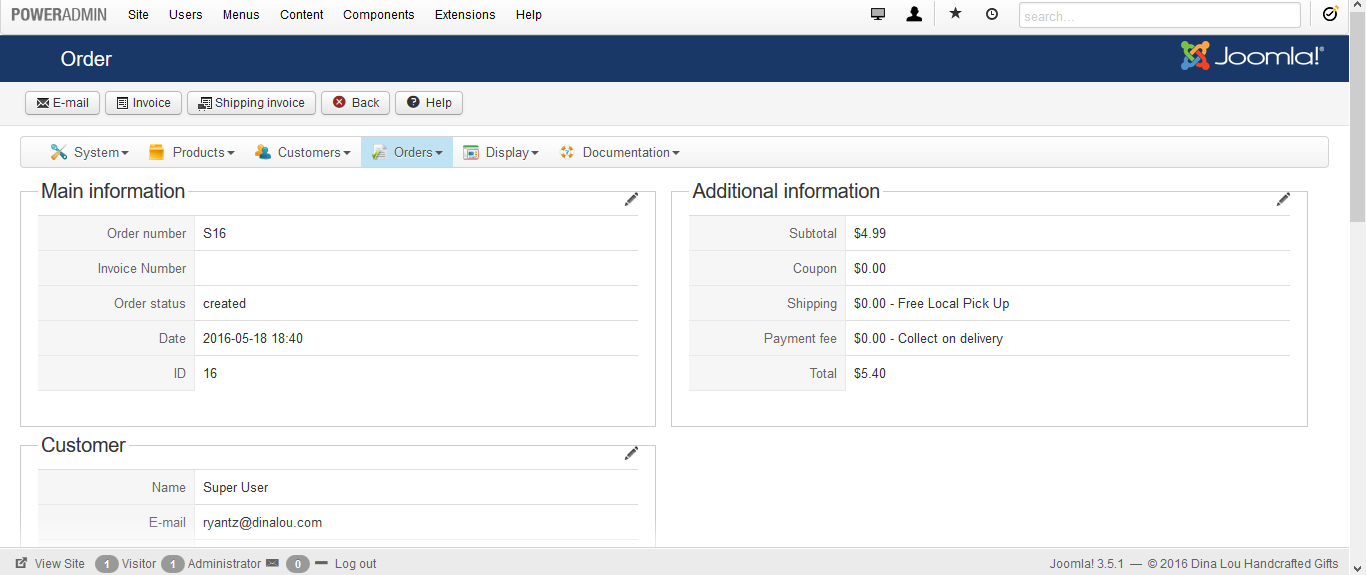Open the Content menu

tap(302, 14)
